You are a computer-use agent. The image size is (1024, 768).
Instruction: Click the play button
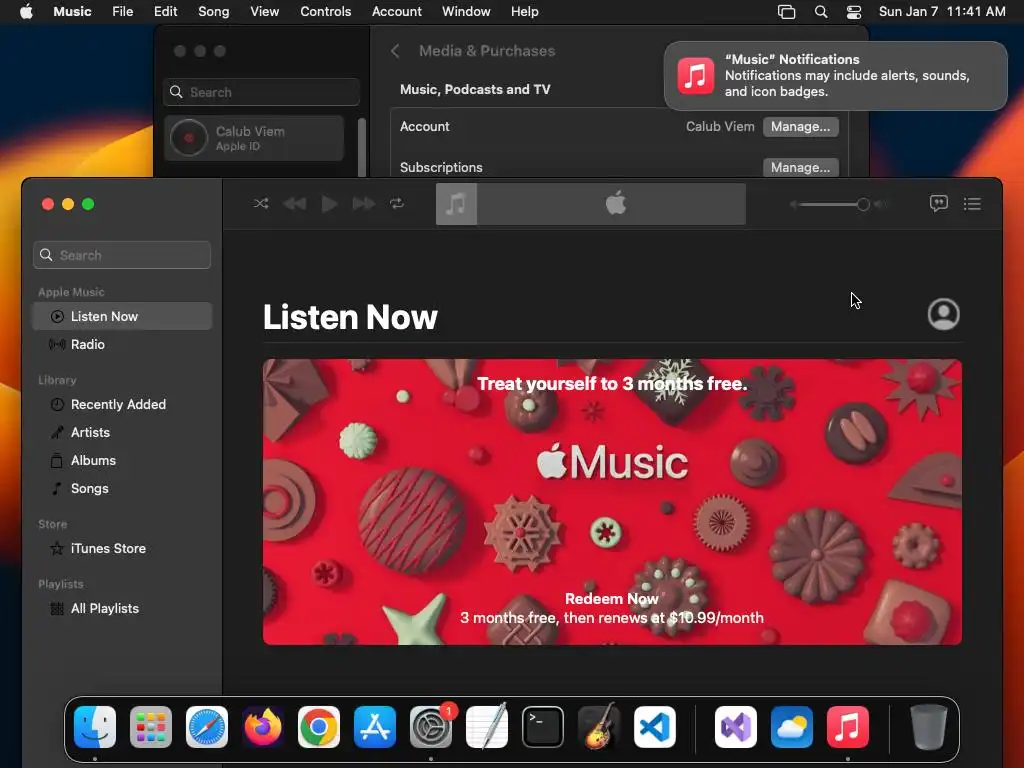click(329, 204)
